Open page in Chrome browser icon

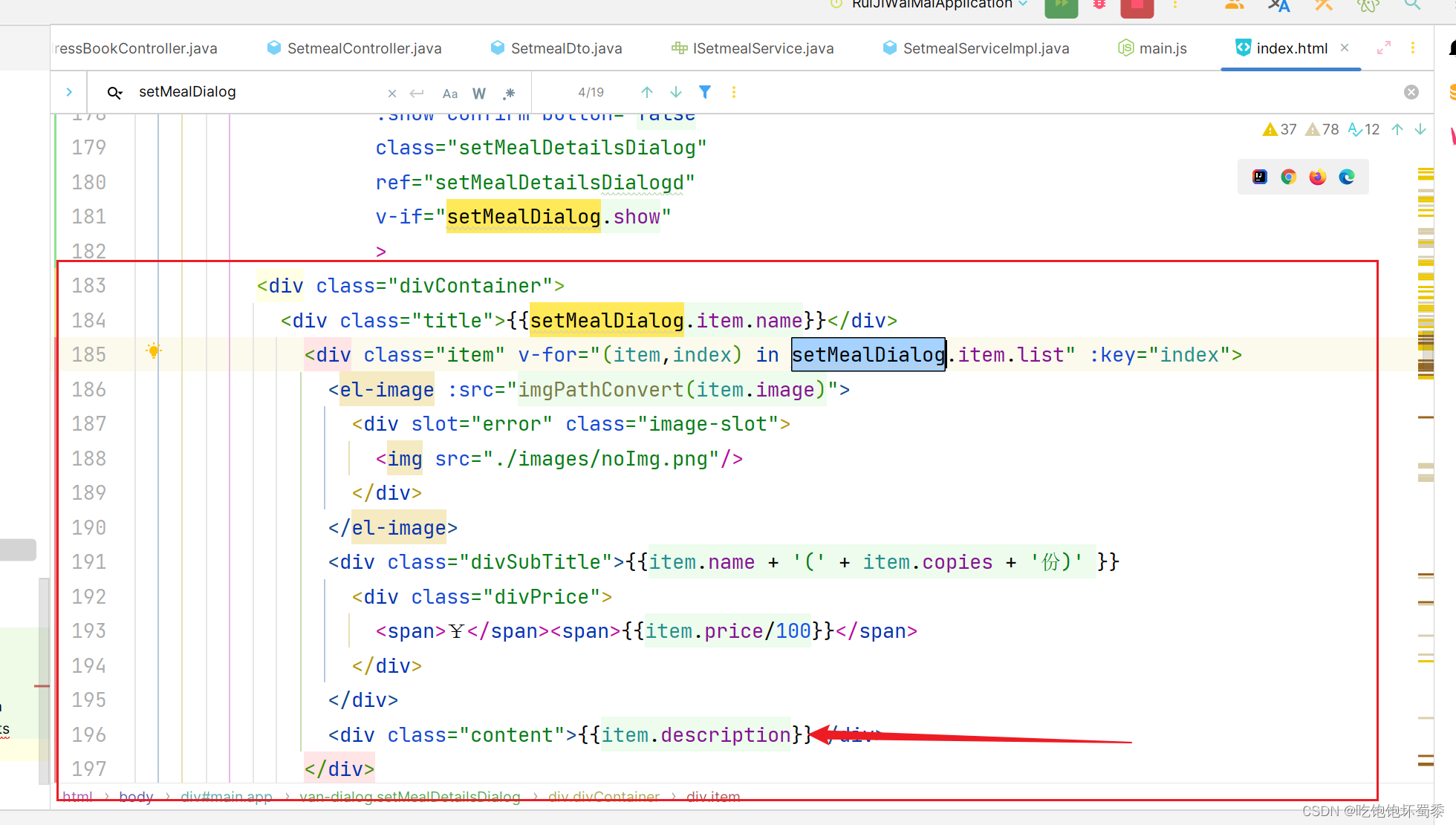click(x=1288, y=177)
